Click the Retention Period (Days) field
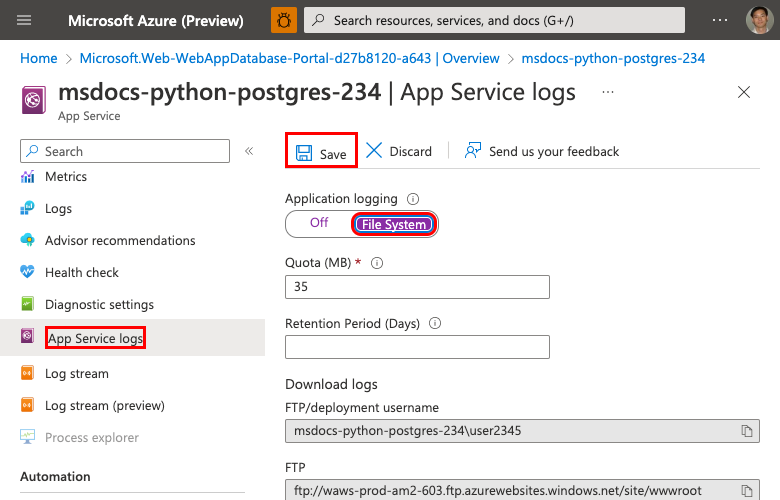The height and width of the screenshot is (500, 780). (417, 347)
